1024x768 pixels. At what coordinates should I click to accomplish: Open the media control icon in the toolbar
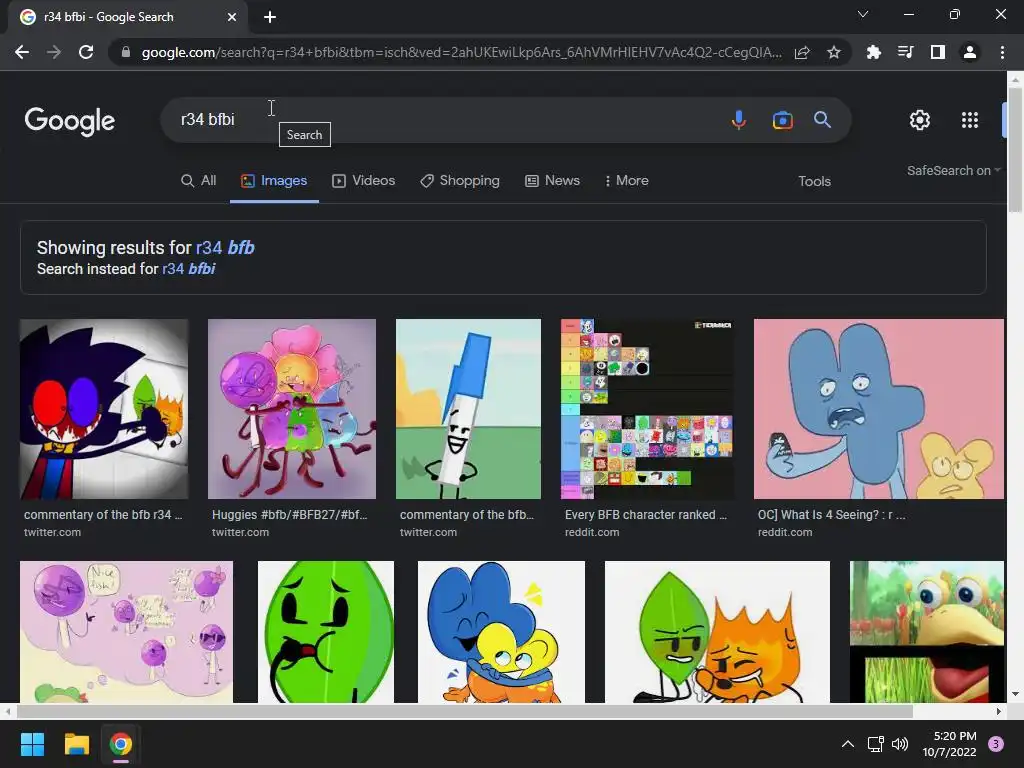pos(905,52)
